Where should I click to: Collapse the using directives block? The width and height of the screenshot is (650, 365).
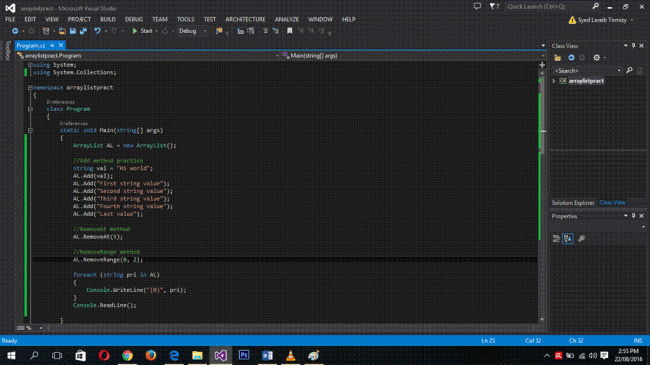30,65
